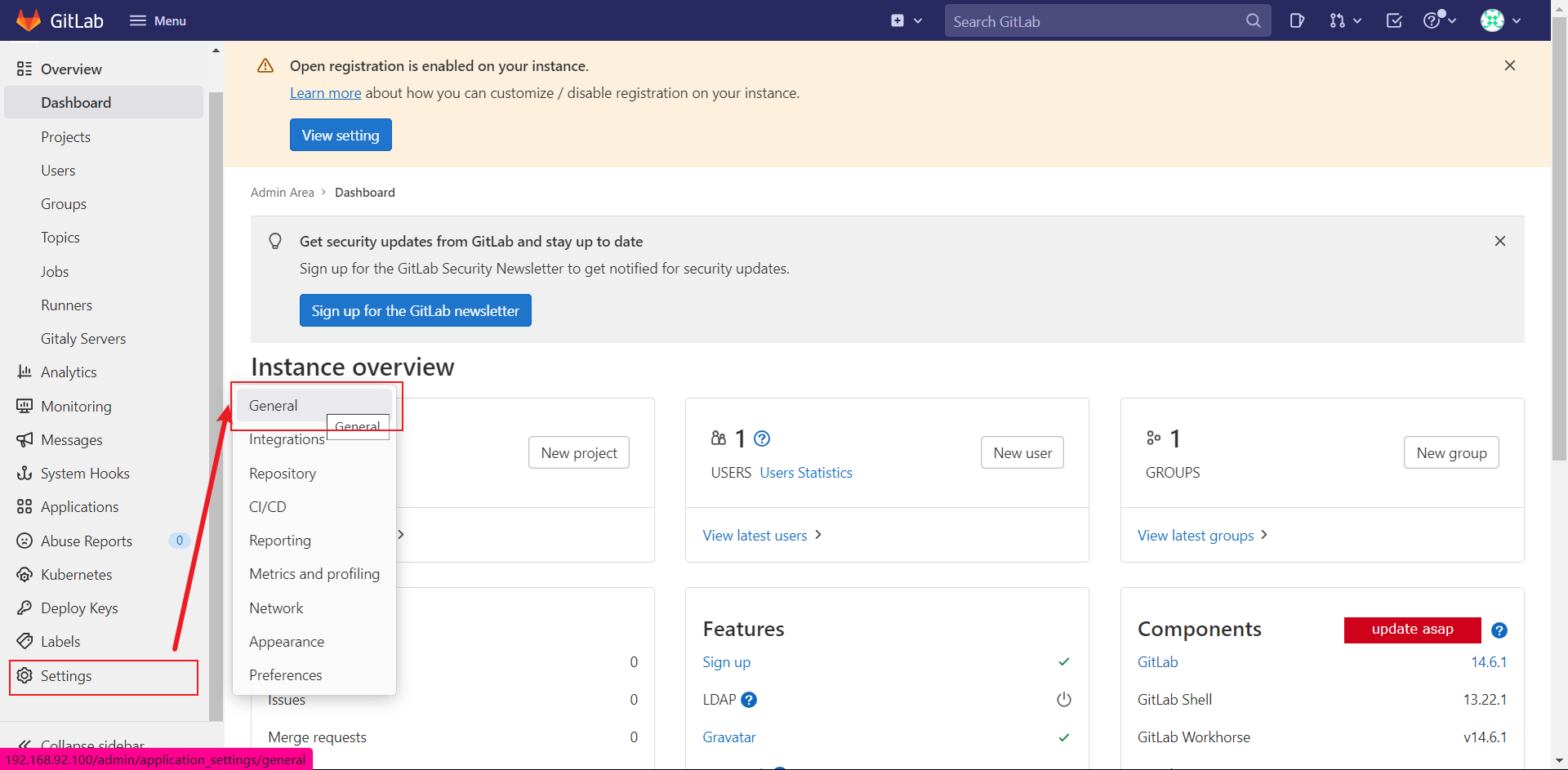This screenshot has width=1568, height=770.
Task: Click the LDAP help question icon
Action: 749,700
